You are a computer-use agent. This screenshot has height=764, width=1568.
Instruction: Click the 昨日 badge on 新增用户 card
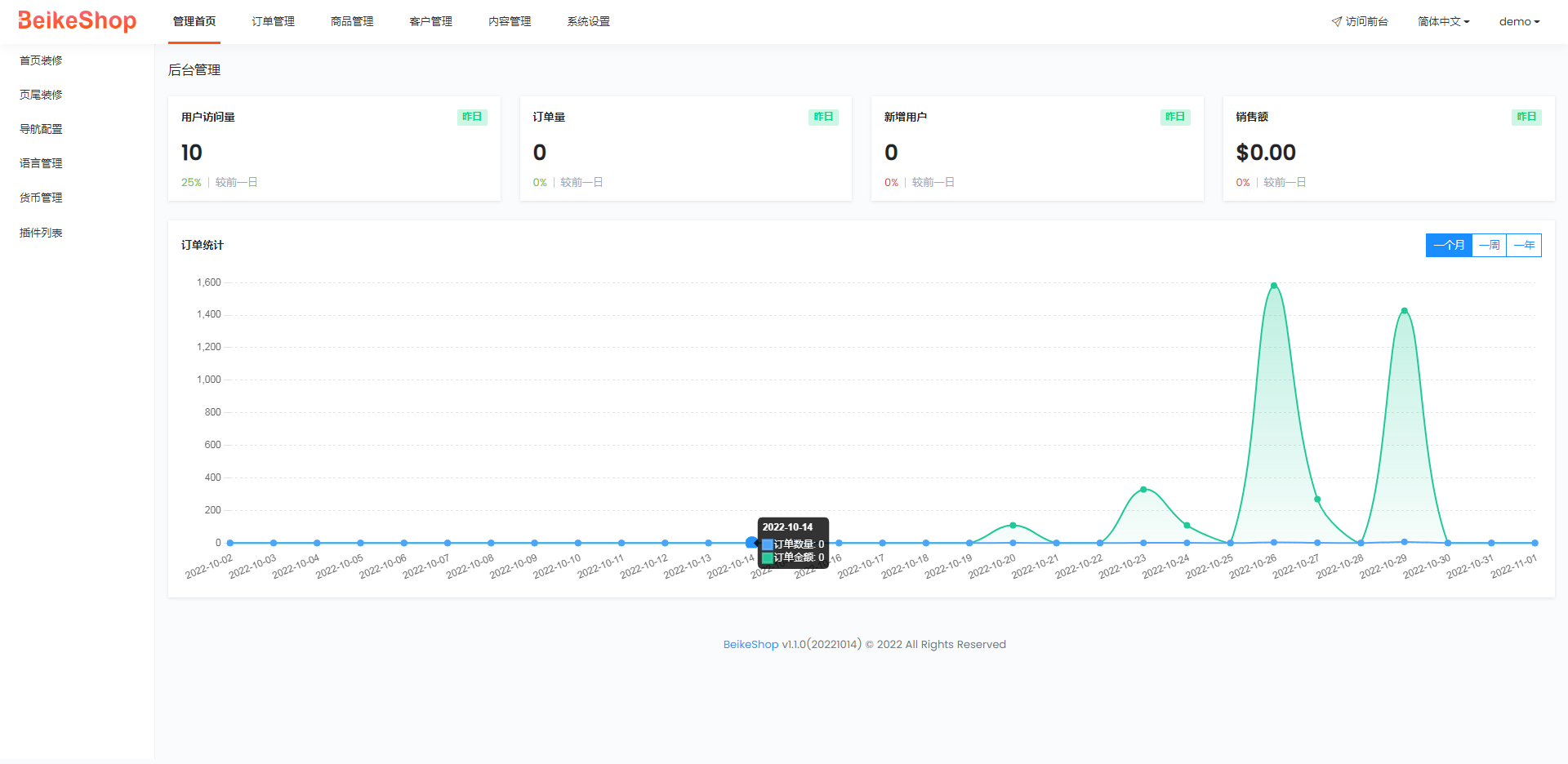[1175, 117]
